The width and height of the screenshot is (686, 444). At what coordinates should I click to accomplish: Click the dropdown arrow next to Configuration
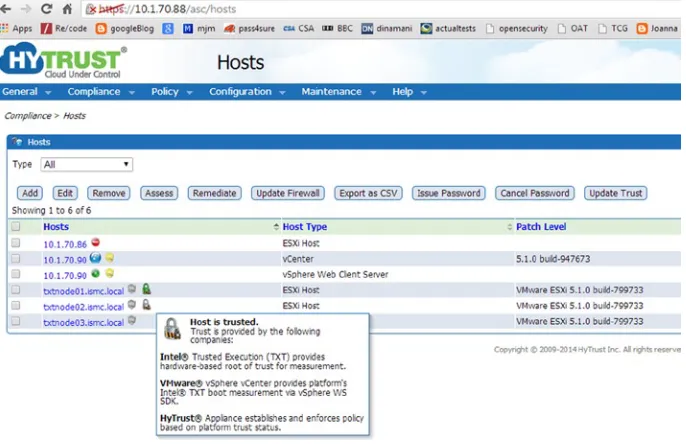(x=282, y=93)
